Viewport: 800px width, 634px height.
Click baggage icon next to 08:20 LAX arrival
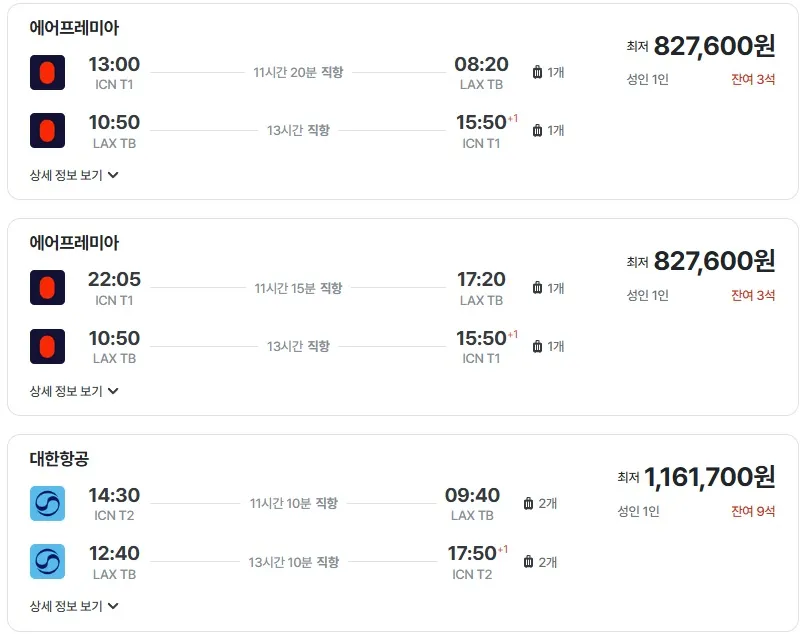(x=537, y=72)
